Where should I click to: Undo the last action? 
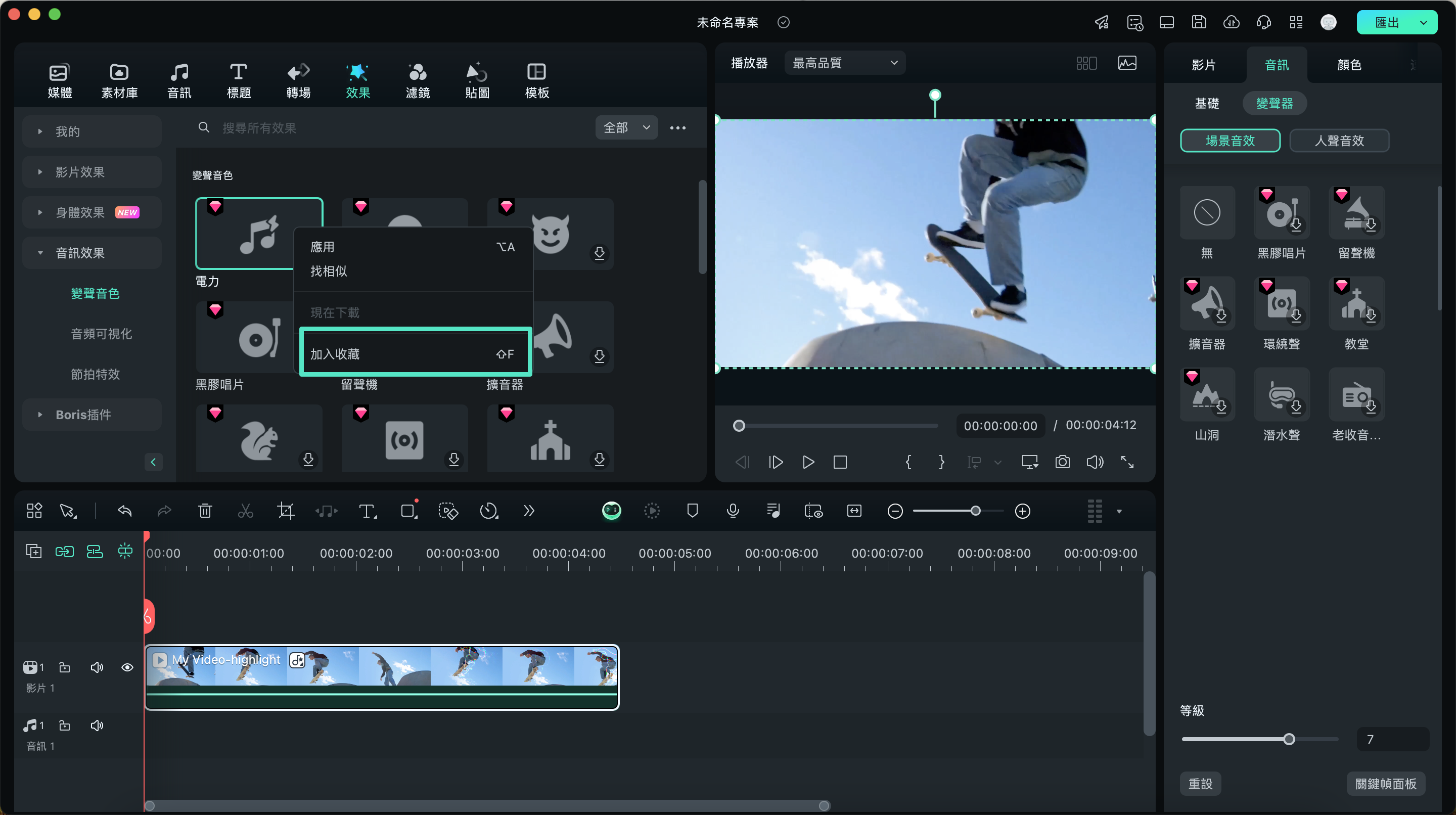tap(124, 511)
